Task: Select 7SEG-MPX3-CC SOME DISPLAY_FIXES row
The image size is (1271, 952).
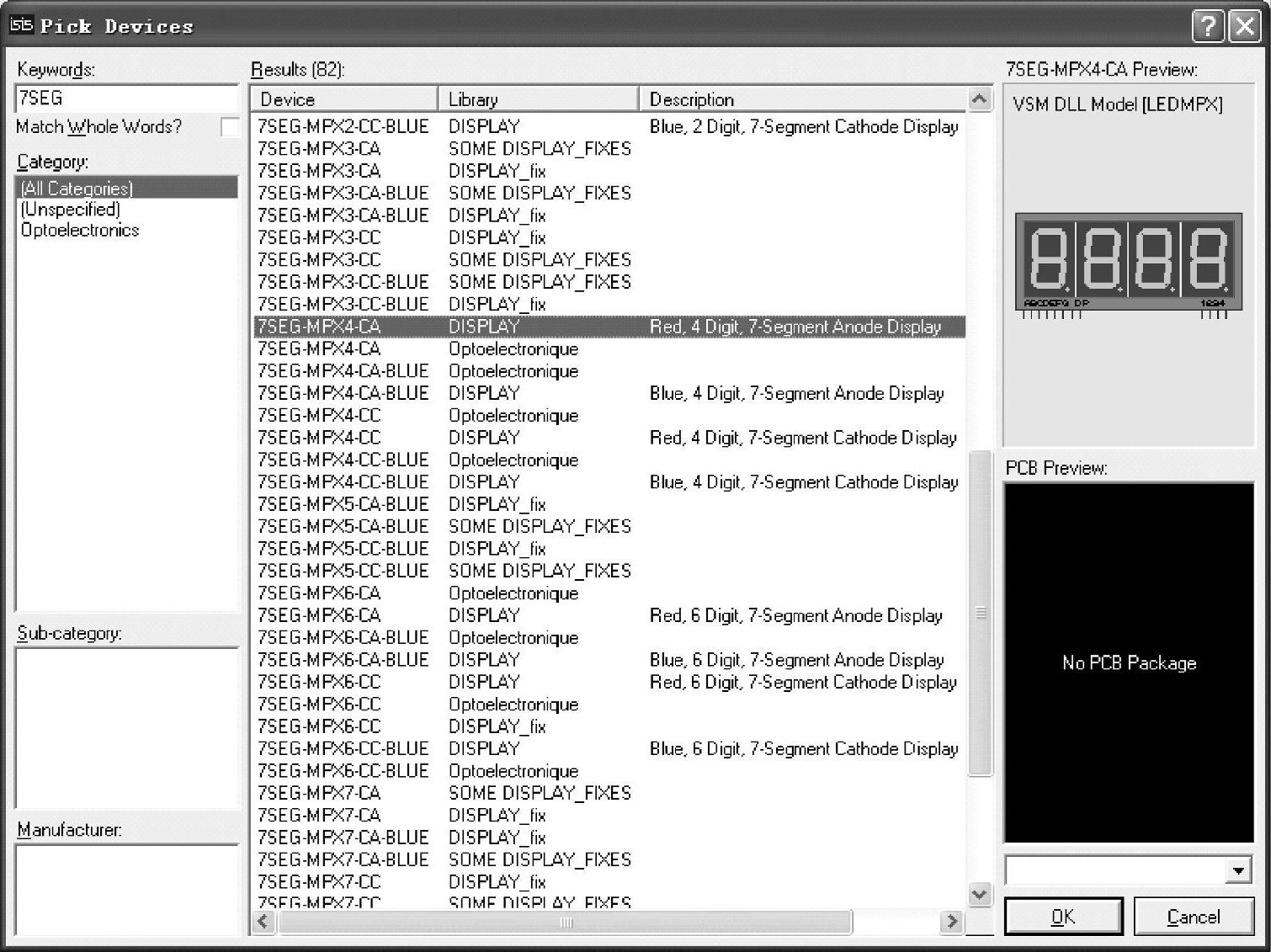Action: [609, 260]
